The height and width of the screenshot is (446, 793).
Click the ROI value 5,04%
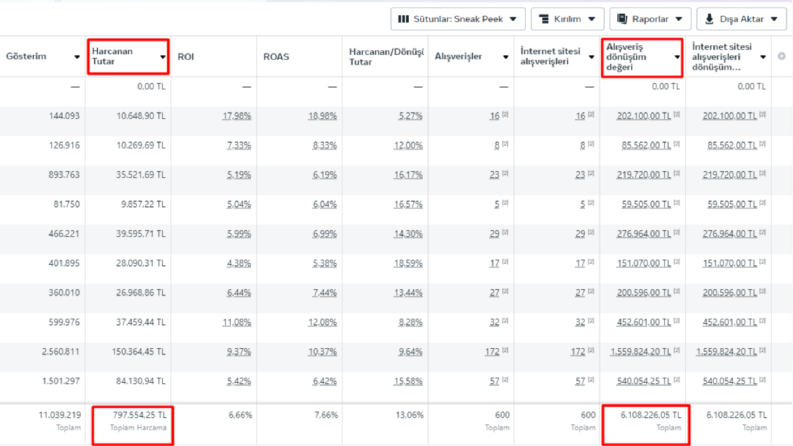[239, 204]
